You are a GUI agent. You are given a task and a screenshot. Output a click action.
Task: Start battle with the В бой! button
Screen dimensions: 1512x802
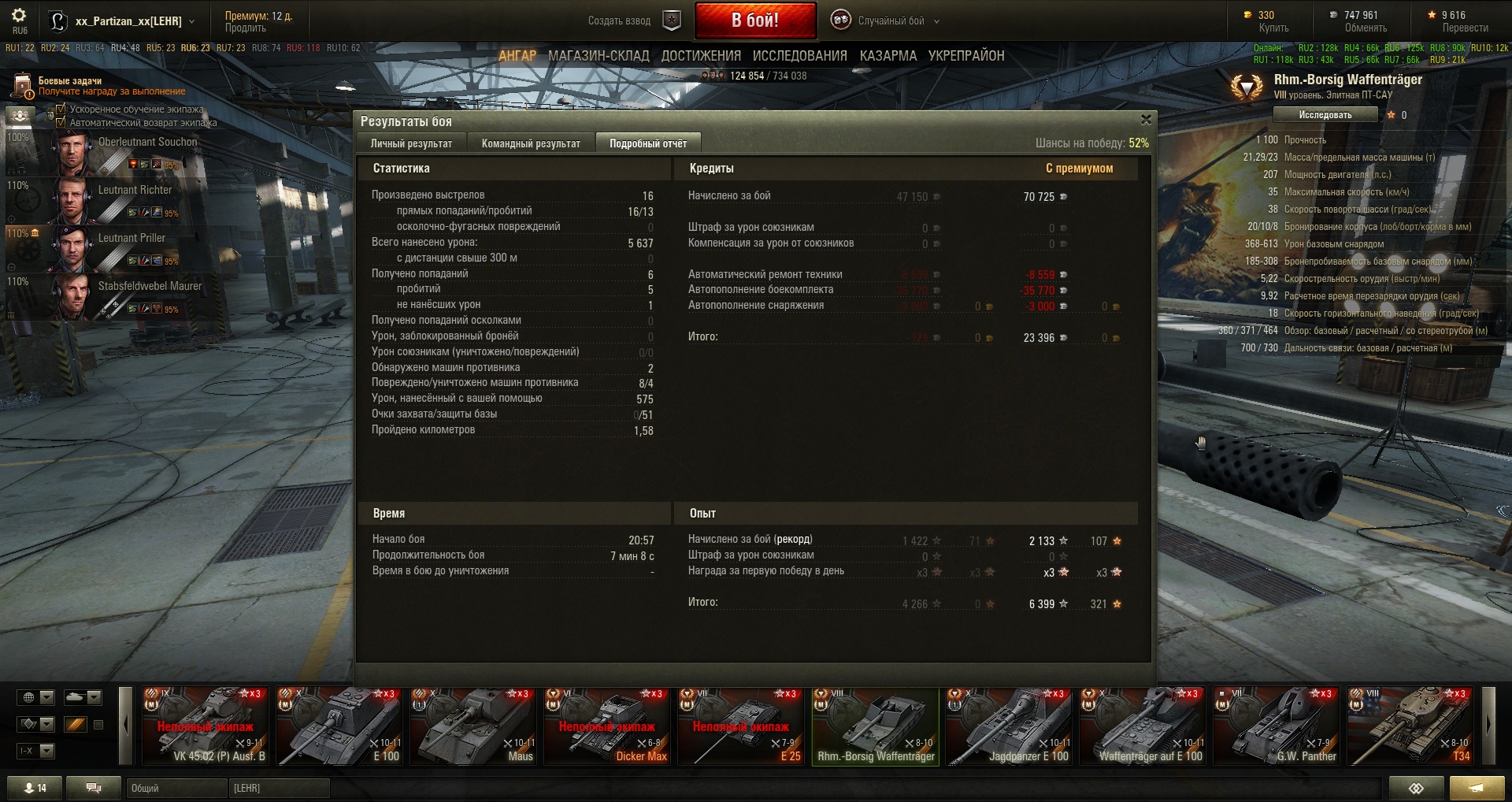click(755, 20)
